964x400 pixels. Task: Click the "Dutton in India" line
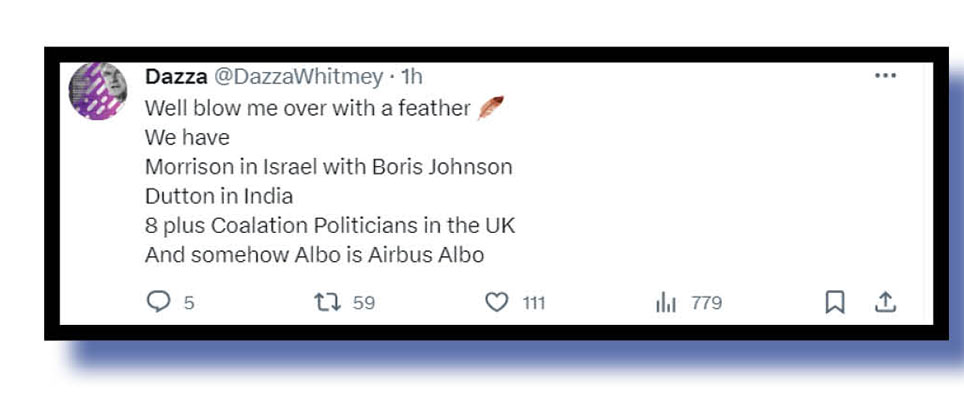[x=219, y=196]
